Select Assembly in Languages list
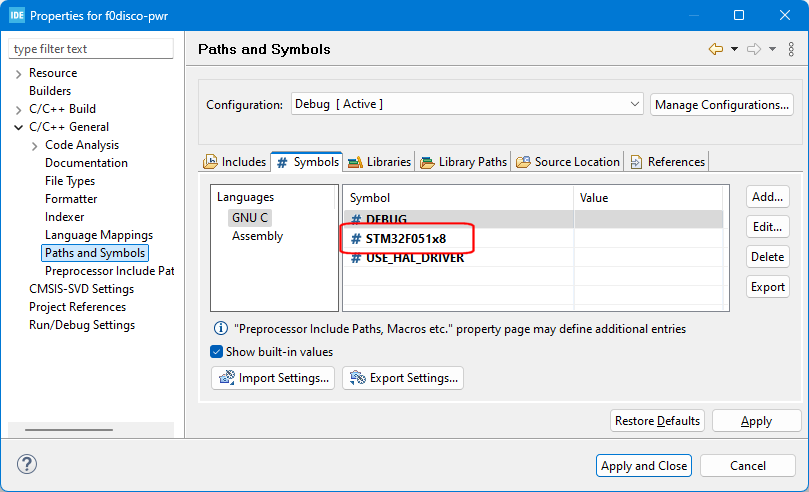This screenshot has width=809, height=492. [x=257, y=236]
